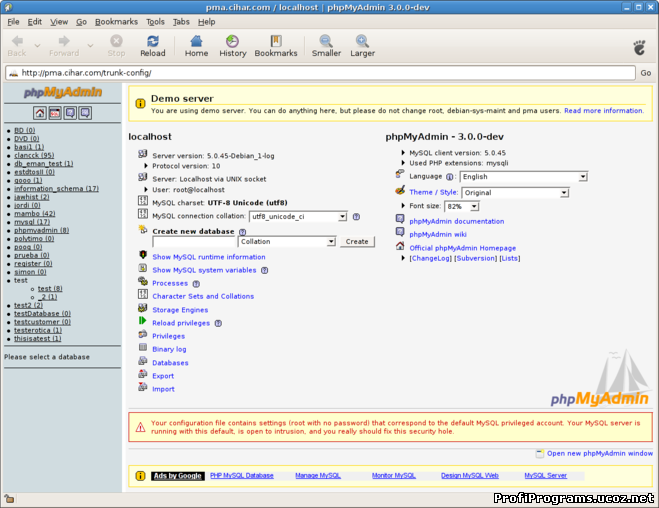The width and height of the screenshot is (659, 508).
Task: Click the URL address bar
Action: (x=320, y=73)
